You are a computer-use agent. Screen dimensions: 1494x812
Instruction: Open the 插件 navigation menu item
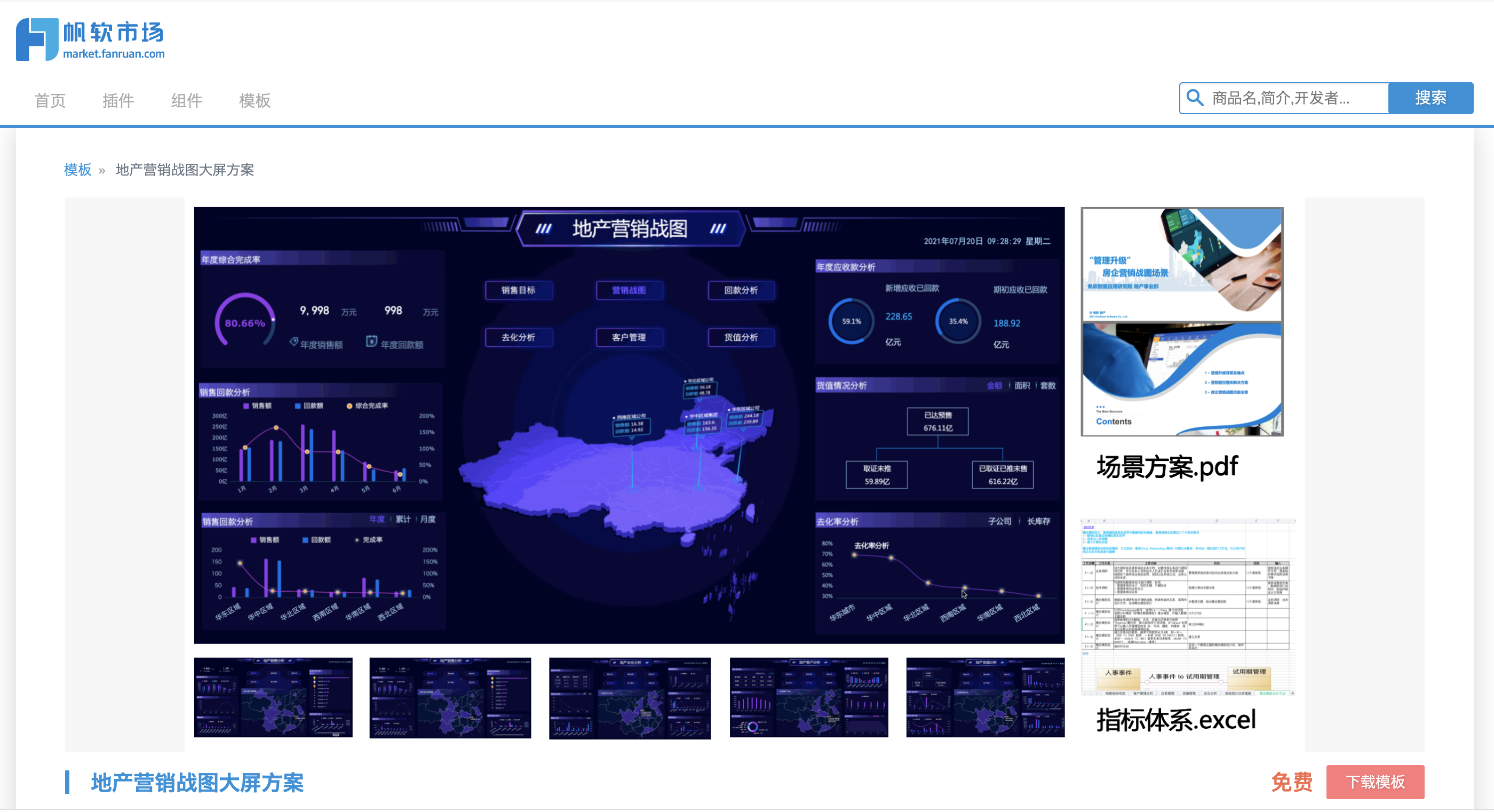coord(118,101)
